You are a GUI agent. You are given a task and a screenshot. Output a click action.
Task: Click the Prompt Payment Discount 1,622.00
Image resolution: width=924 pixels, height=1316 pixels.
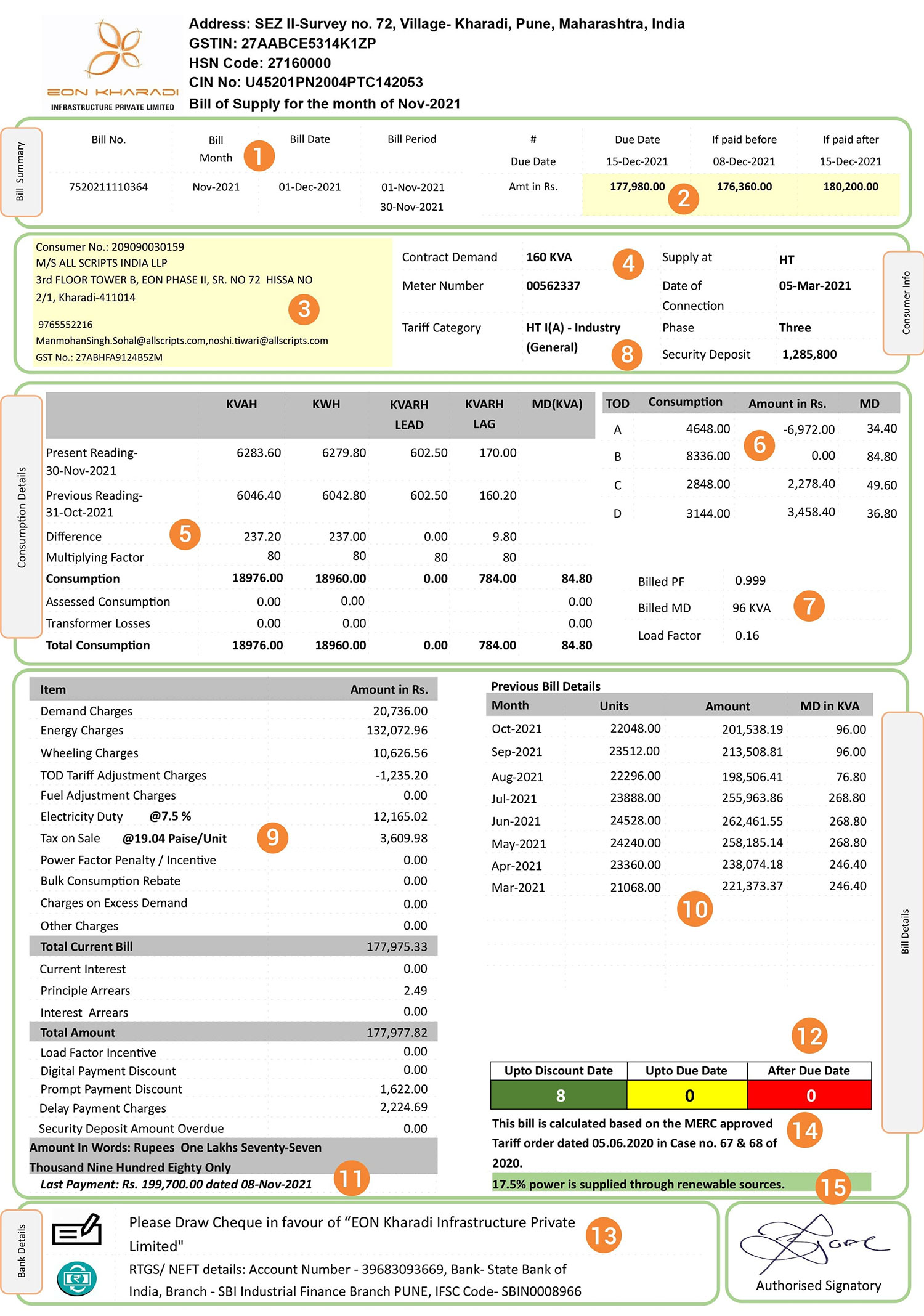pyautogui.click(x=403, y=1089)
